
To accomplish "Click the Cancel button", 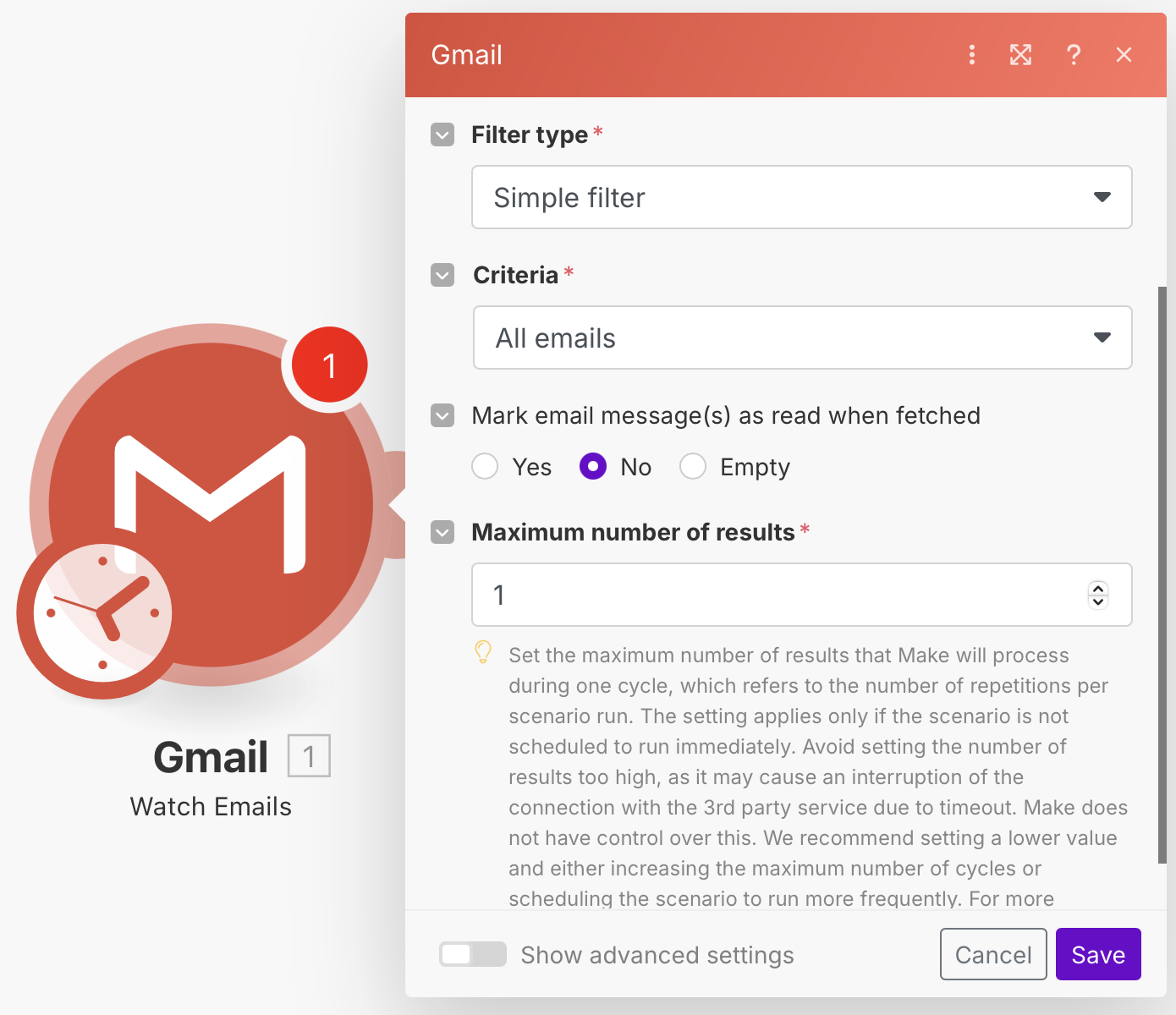I will (993, 954).
